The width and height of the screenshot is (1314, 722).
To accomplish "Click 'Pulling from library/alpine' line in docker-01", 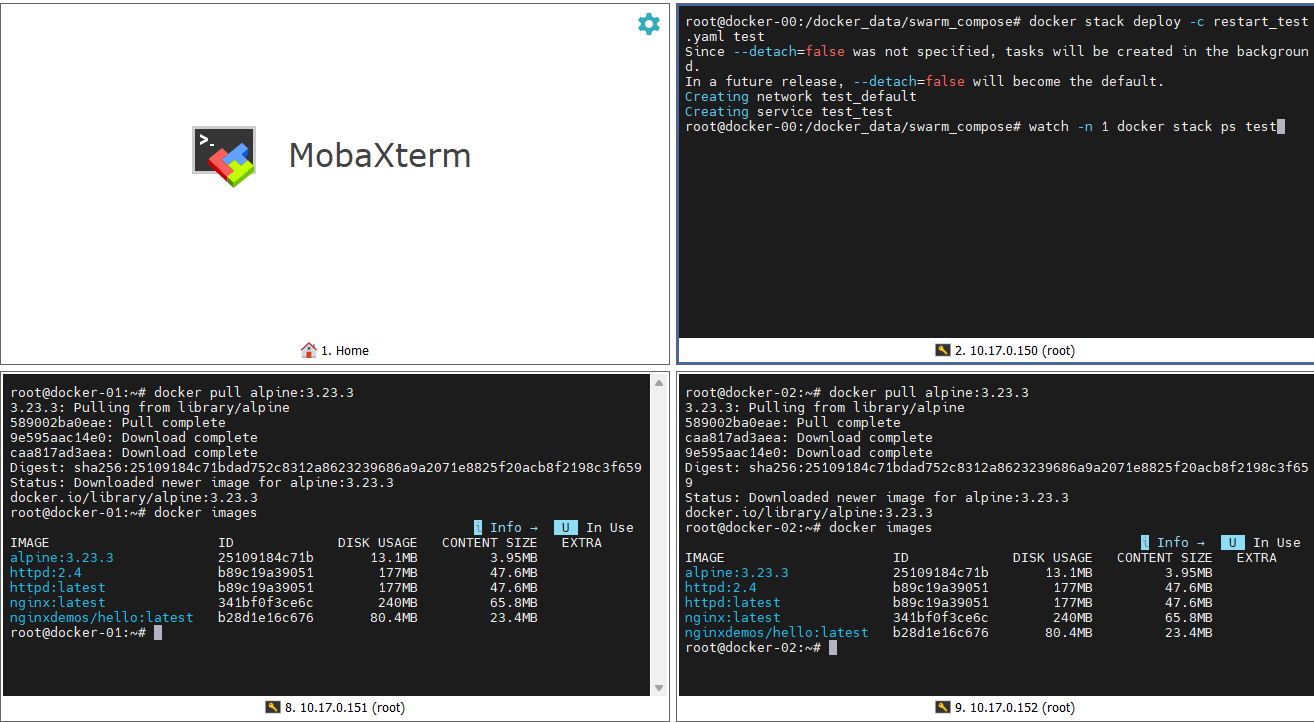I will [x=150, y=408].
